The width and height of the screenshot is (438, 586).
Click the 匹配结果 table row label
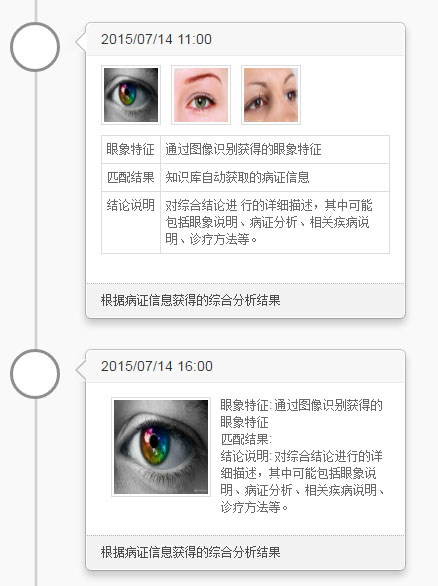coord(131,178)
